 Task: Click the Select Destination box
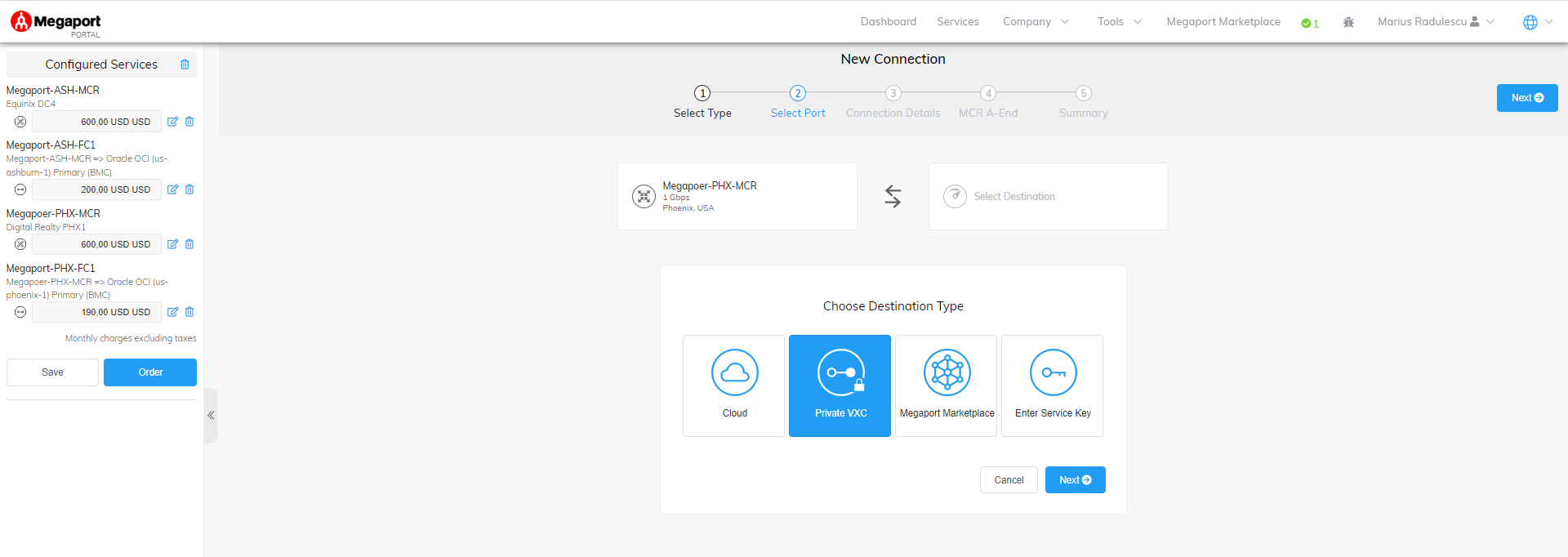tap(1048, 196)
